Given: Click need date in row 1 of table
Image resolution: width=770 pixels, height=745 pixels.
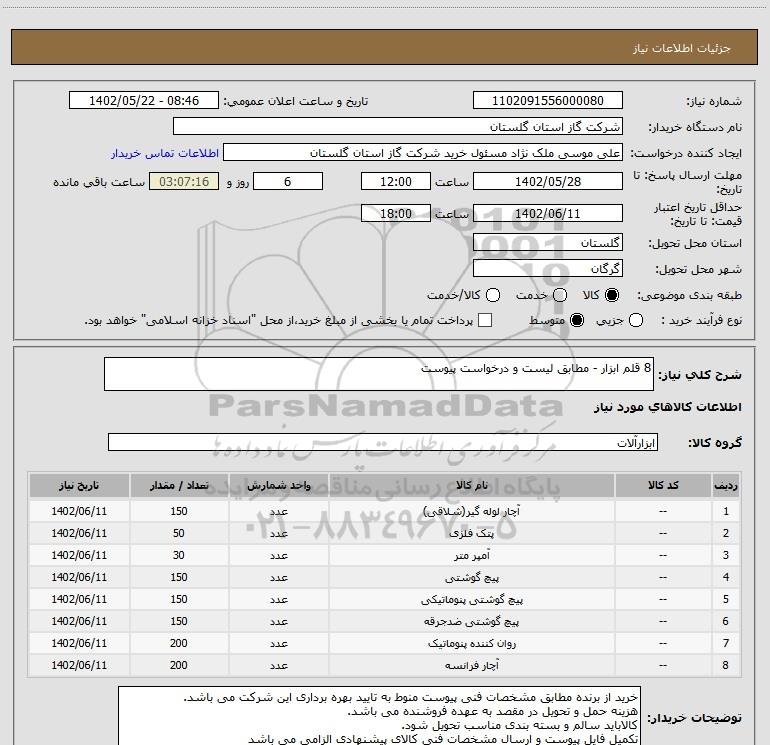Looking at the screenshot, I should [x=79, y=511].
